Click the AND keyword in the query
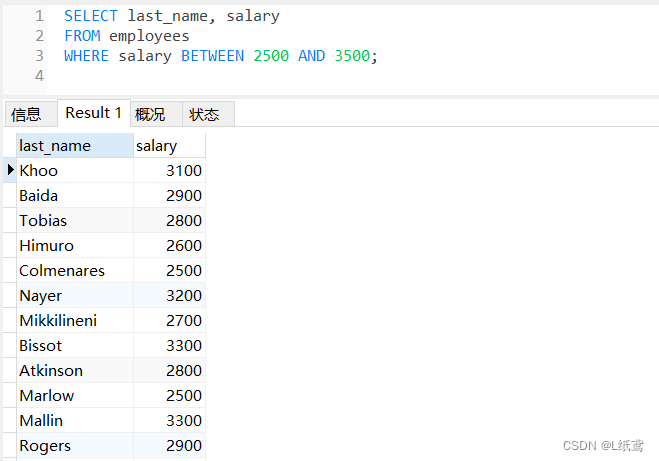Screen dimensions: 659x461 tap(311, 55)
